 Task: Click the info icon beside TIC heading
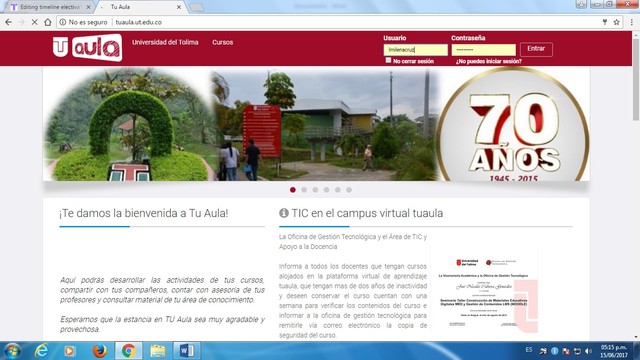[284, 213]
